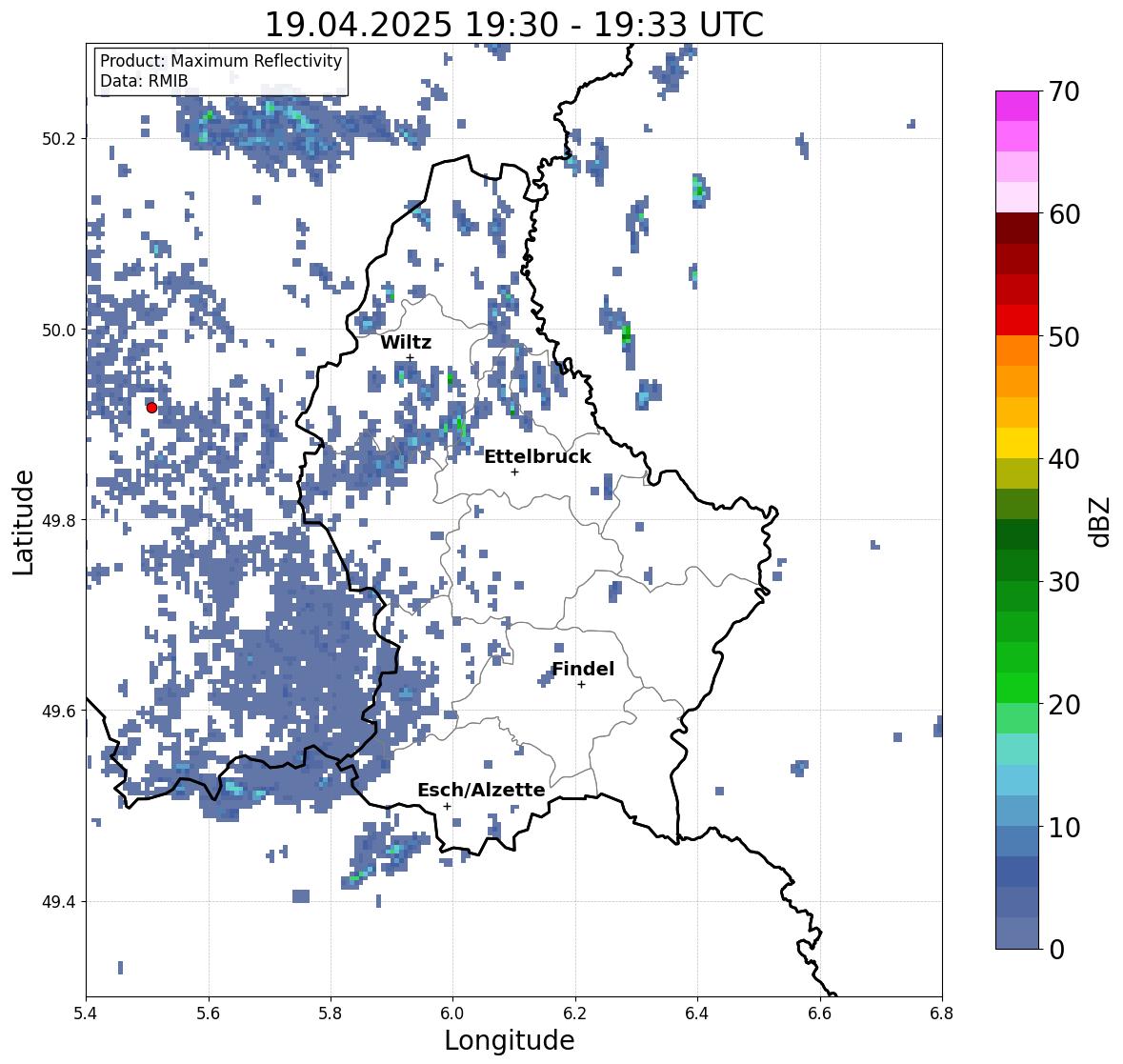Click the colorbar tick label 30

point(1064,582)
